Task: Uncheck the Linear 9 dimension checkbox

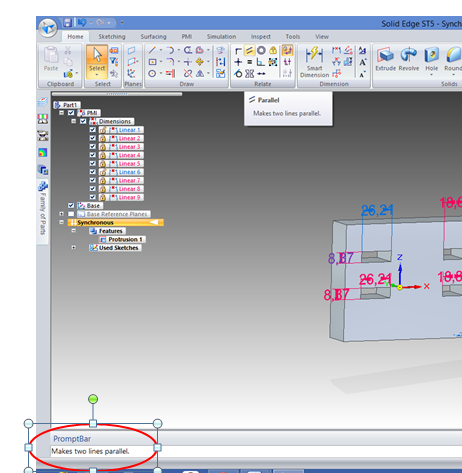Action: point(93,197)
